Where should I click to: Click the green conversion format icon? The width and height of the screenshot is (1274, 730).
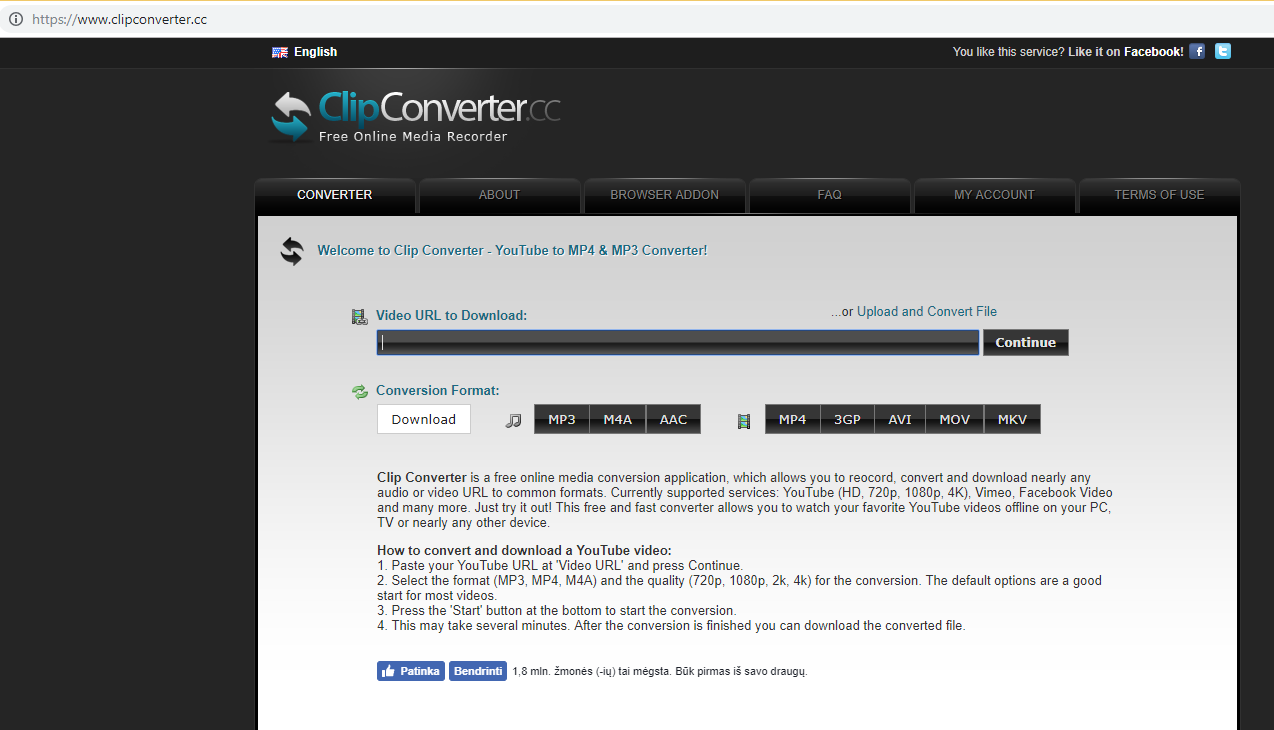pos(360,392)
